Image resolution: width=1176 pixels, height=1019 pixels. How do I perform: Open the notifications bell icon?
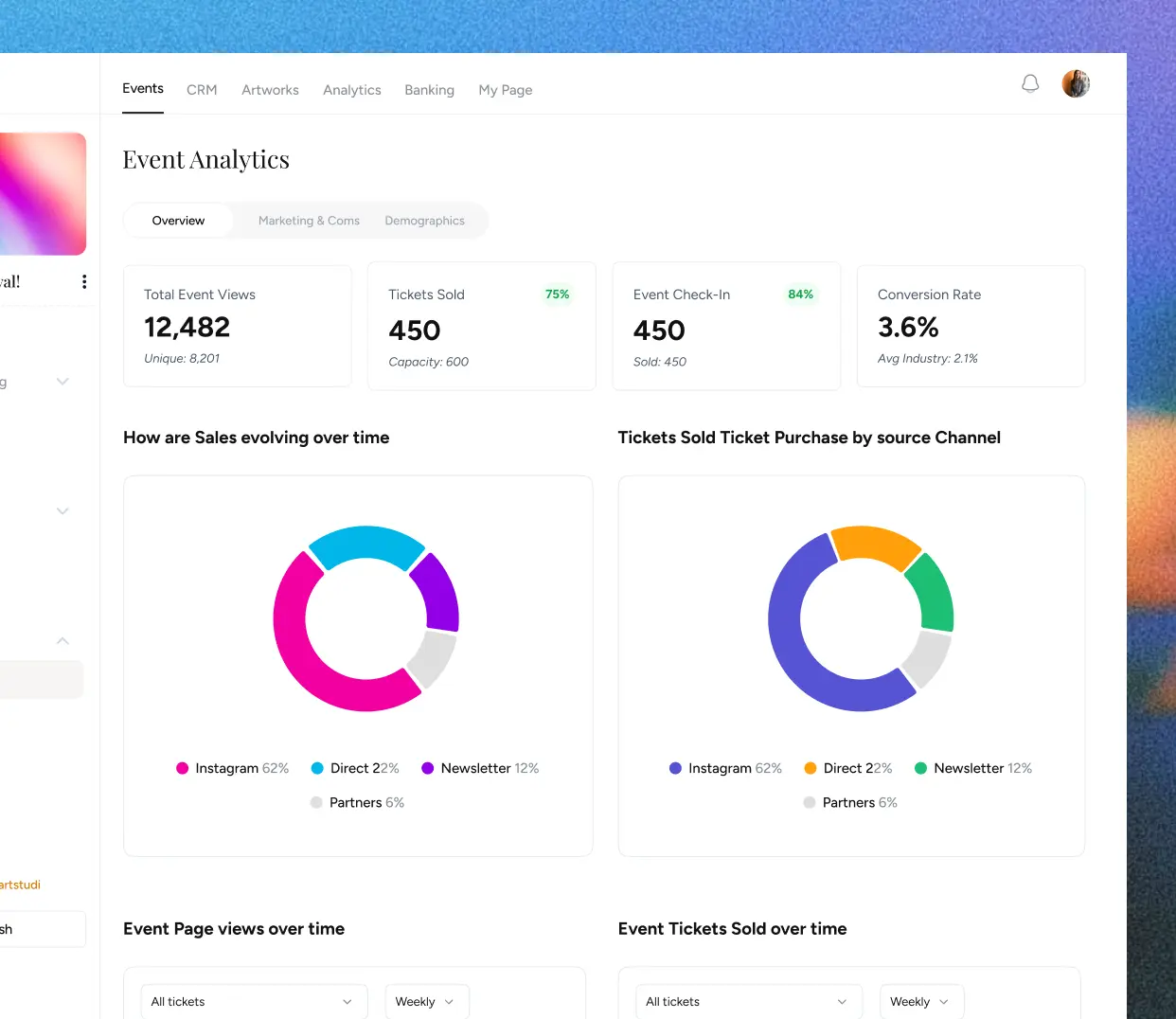tap(1030, 83)
